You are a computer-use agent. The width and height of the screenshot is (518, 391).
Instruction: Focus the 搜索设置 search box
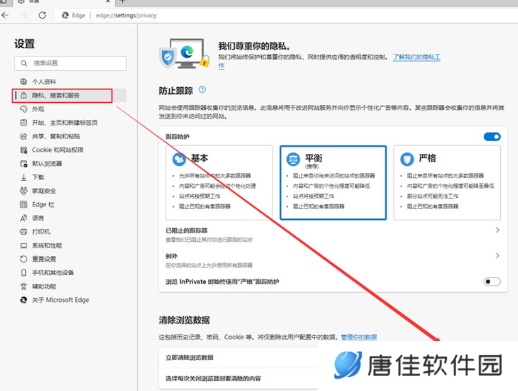[x=70, y=63]
